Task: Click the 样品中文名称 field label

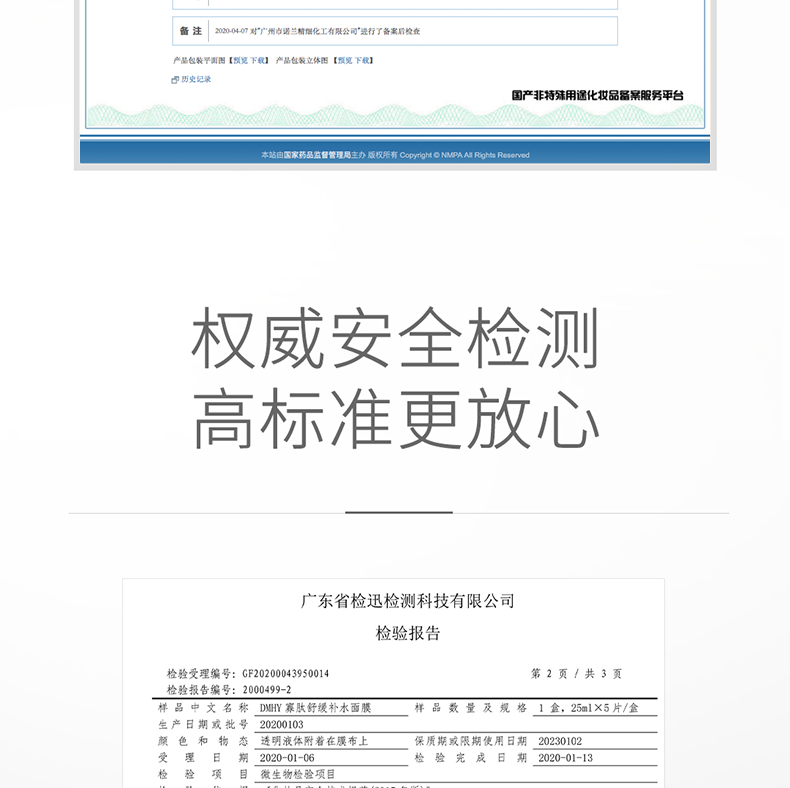Action: [x=203, y=708]
